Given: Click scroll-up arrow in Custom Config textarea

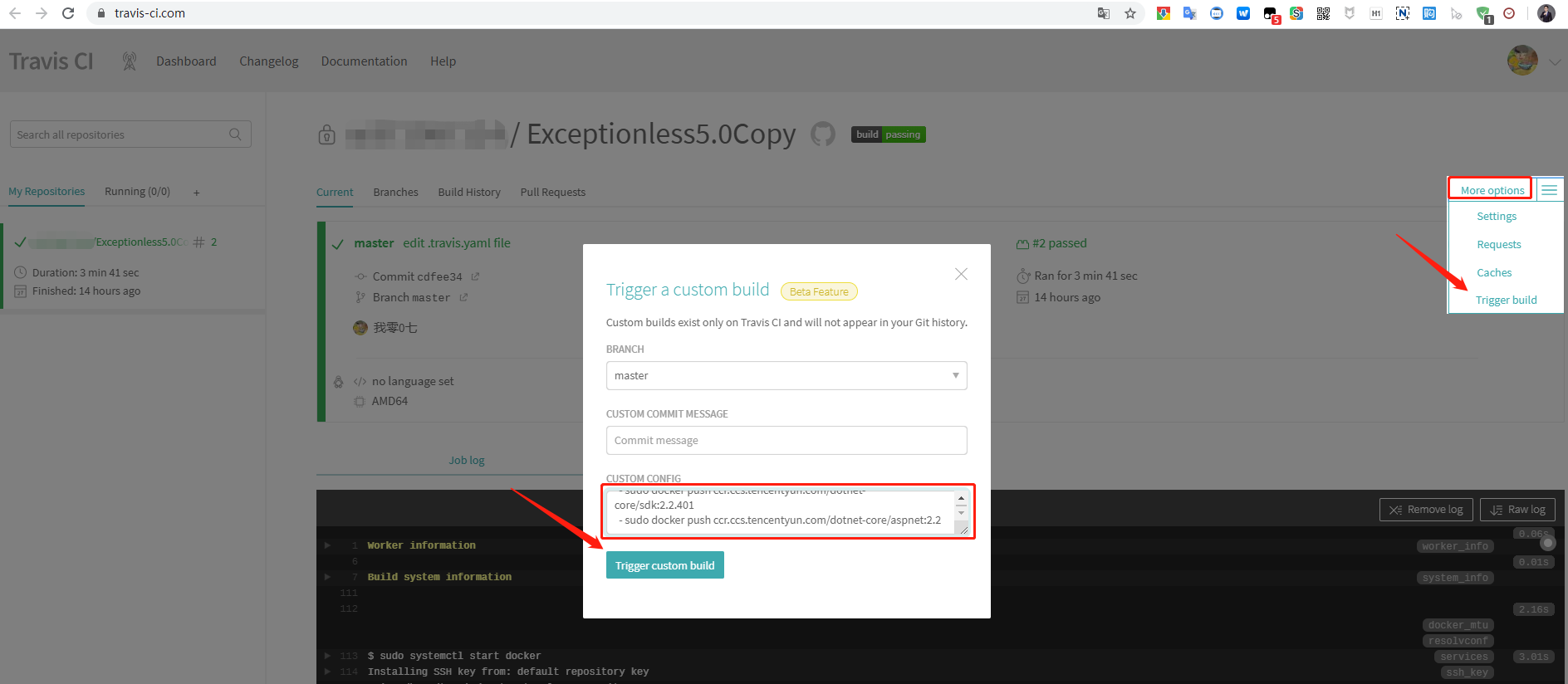Looking at the screenshot, I should tap(961, 499).
